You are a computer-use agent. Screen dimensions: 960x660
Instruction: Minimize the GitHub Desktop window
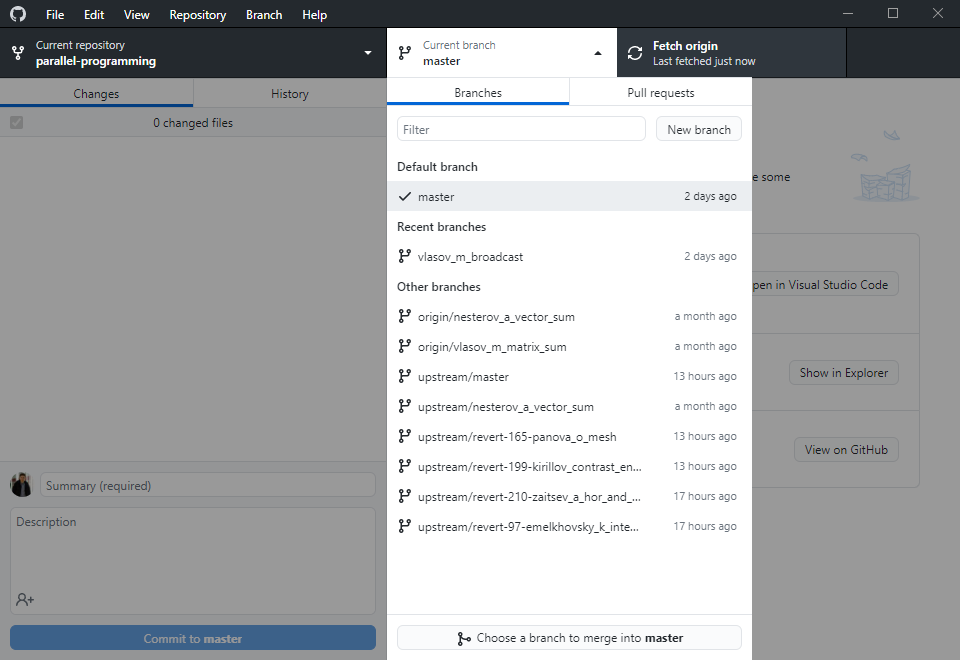pos(848,13)
